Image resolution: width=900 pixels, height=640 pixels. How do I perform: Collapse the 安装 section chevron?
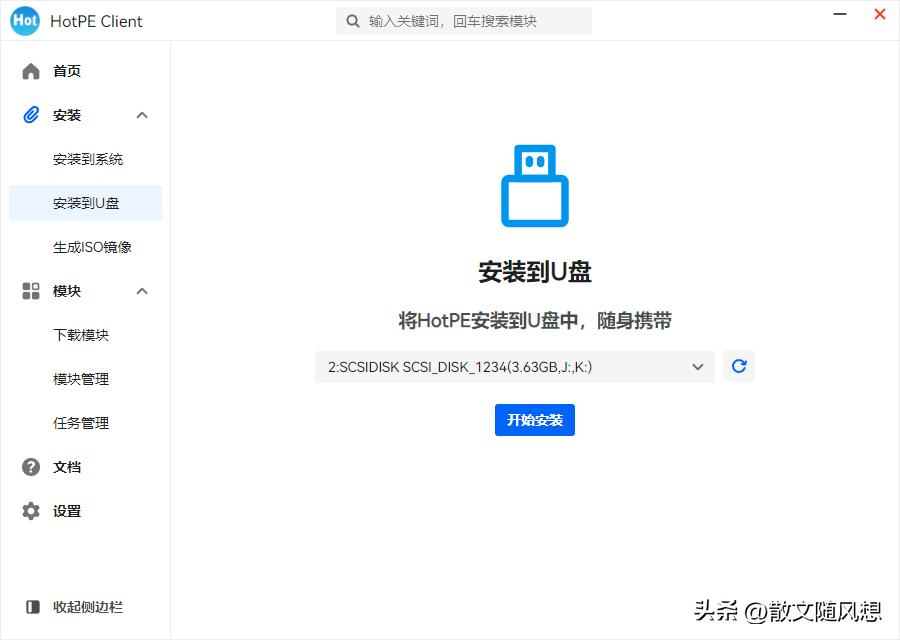[x=142, y=115]
